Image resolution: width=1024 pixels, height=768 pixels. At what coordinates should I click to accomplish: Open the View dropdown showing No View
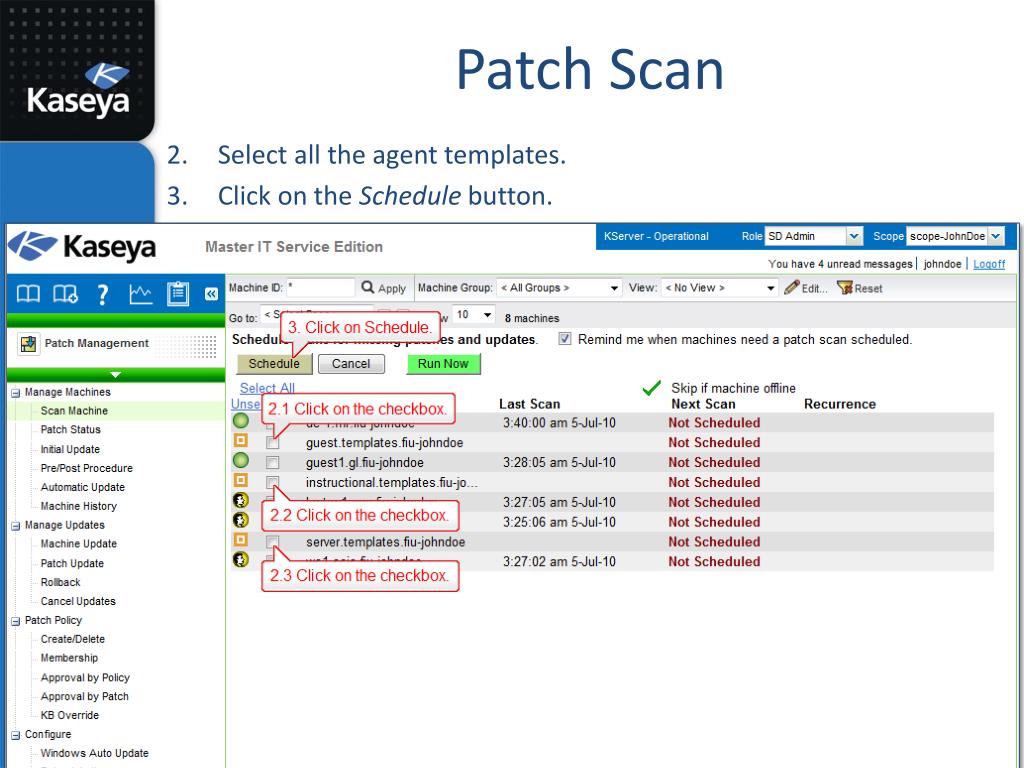[720, 288]
